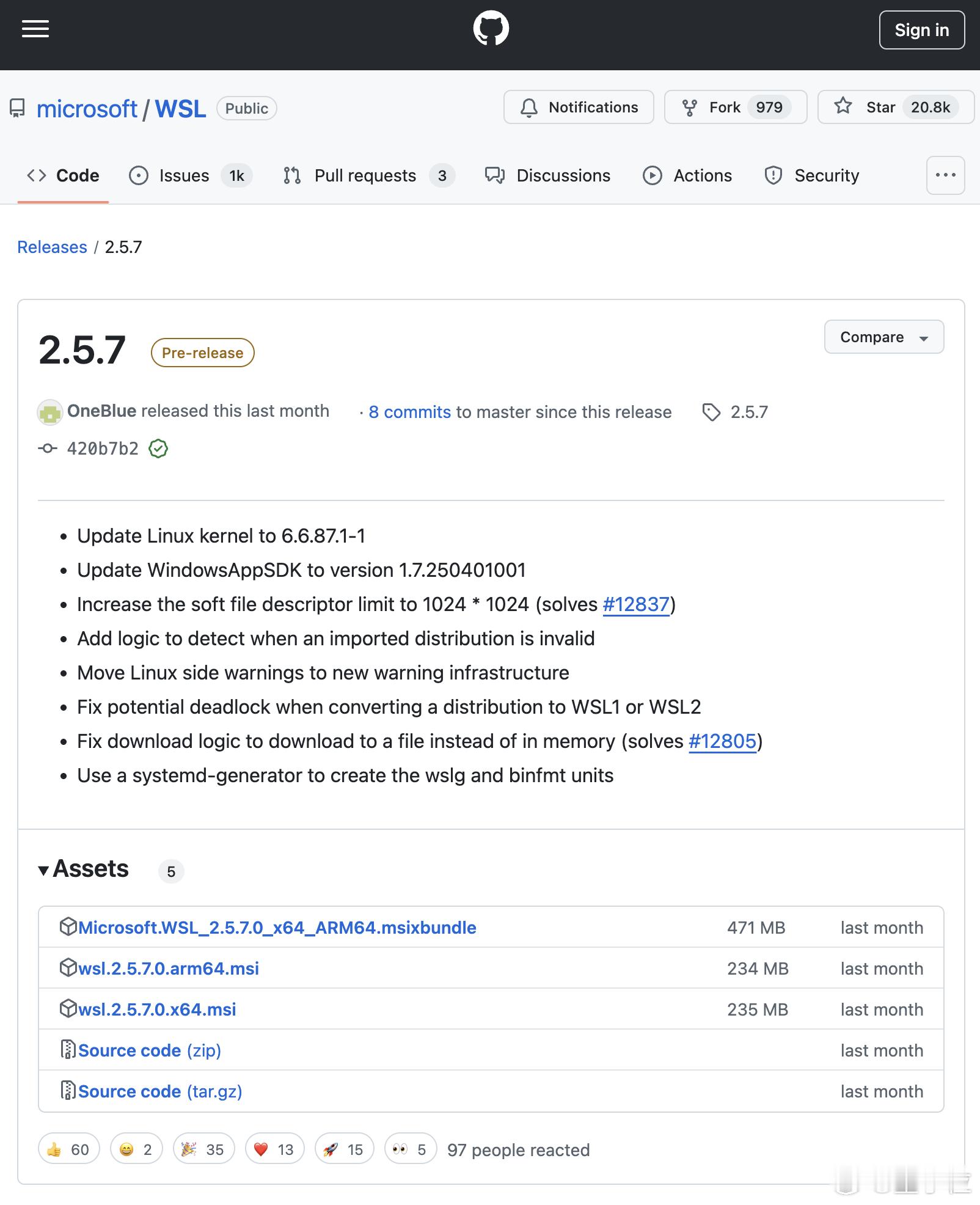Click the Pre-release label badge
Viewport: 980px width, 1205px height.
(202, 353)
